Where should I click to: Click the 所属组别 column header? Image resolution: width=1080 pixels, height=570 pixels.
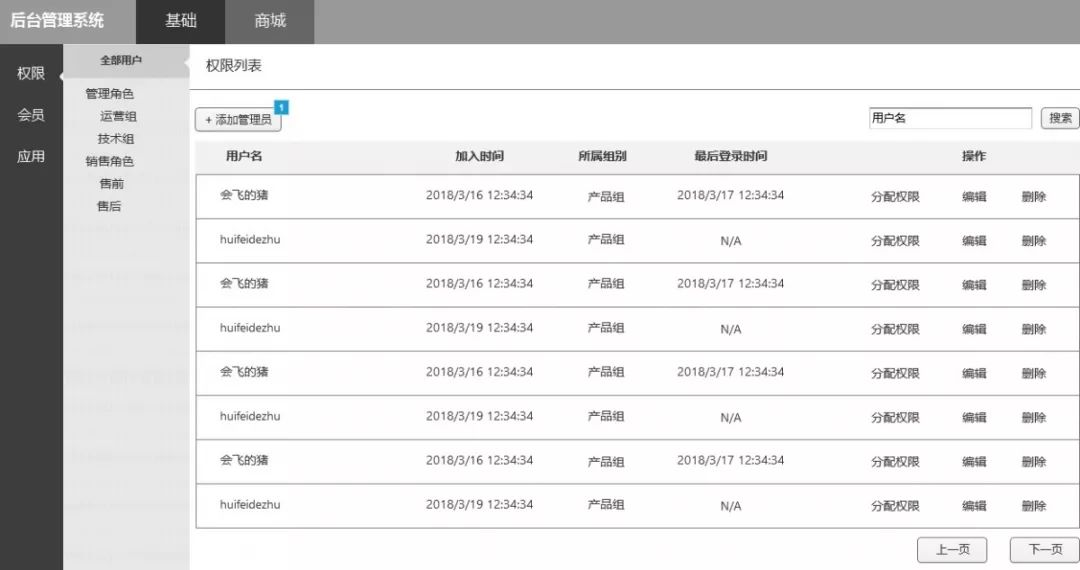[602, 156]
